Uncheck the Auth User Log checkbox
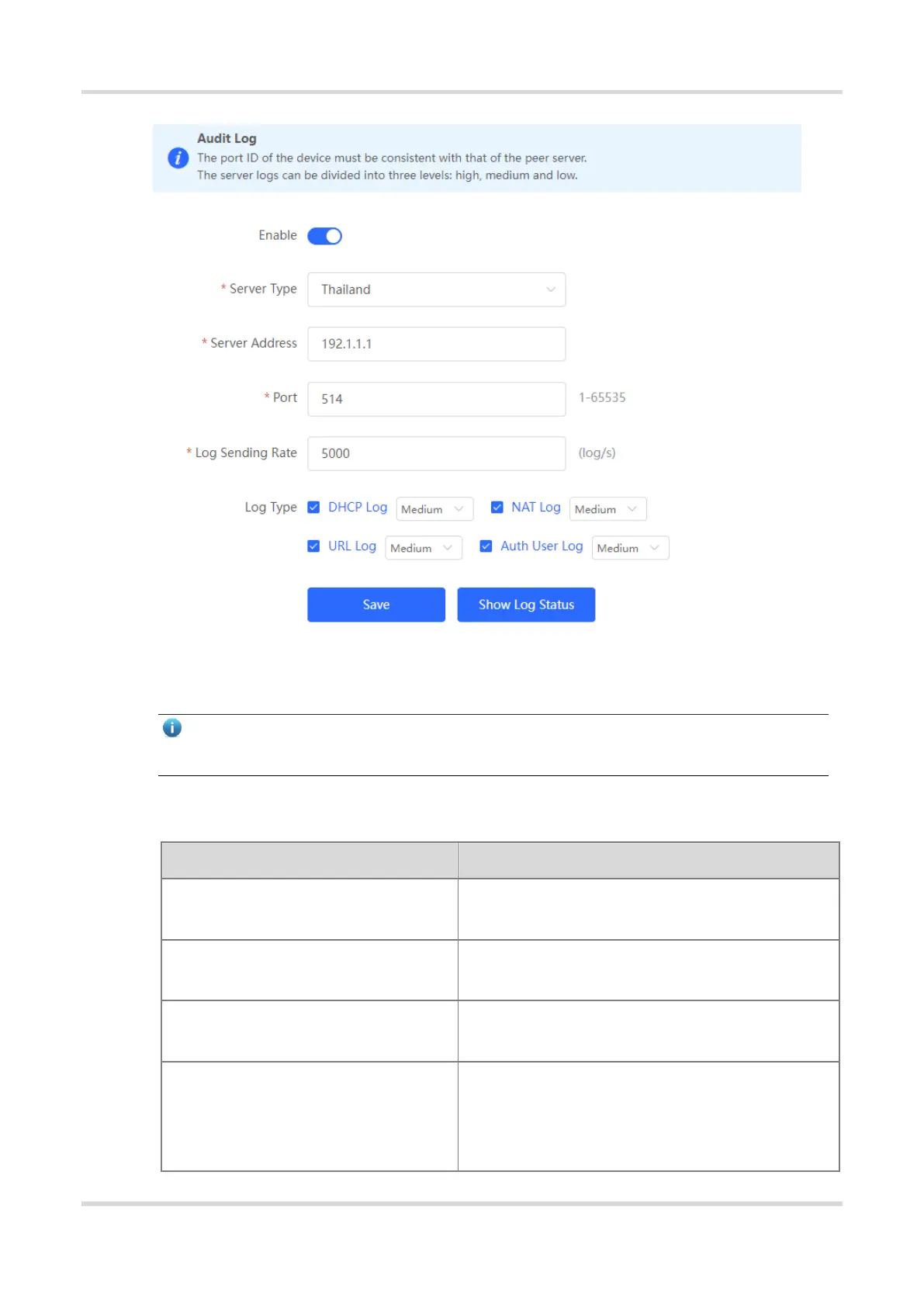This screenshot has height=1307, width=924. [486, 546]
